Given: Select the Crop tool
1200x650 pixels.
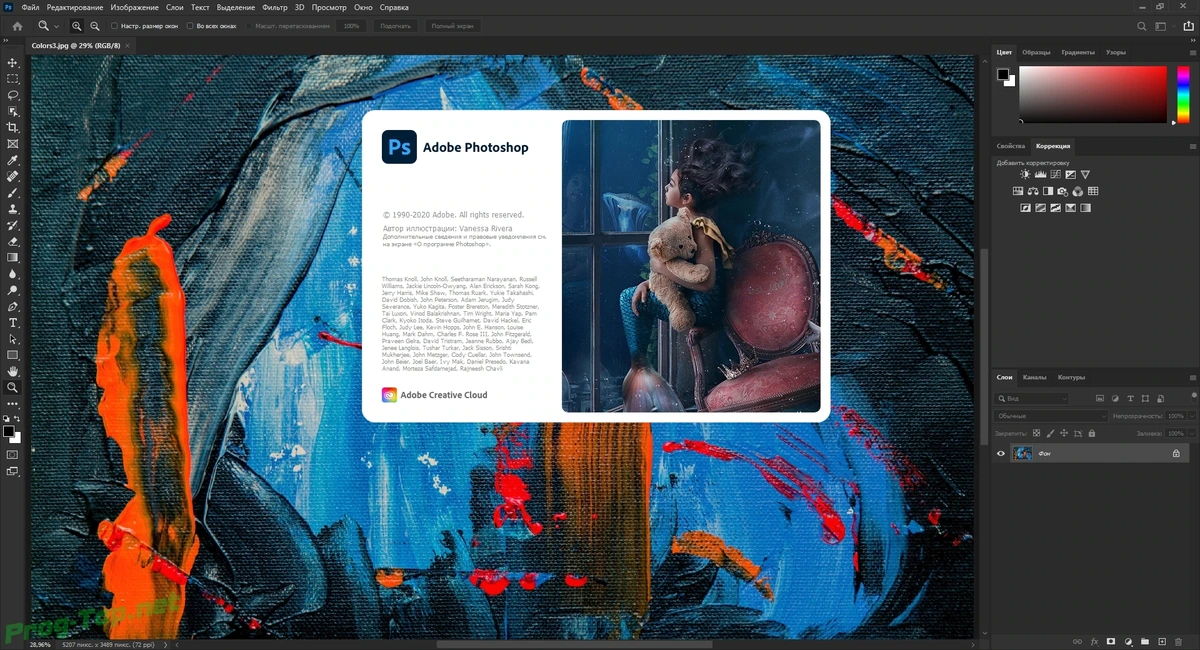Looking at the screenshot, I should [13, 128].
